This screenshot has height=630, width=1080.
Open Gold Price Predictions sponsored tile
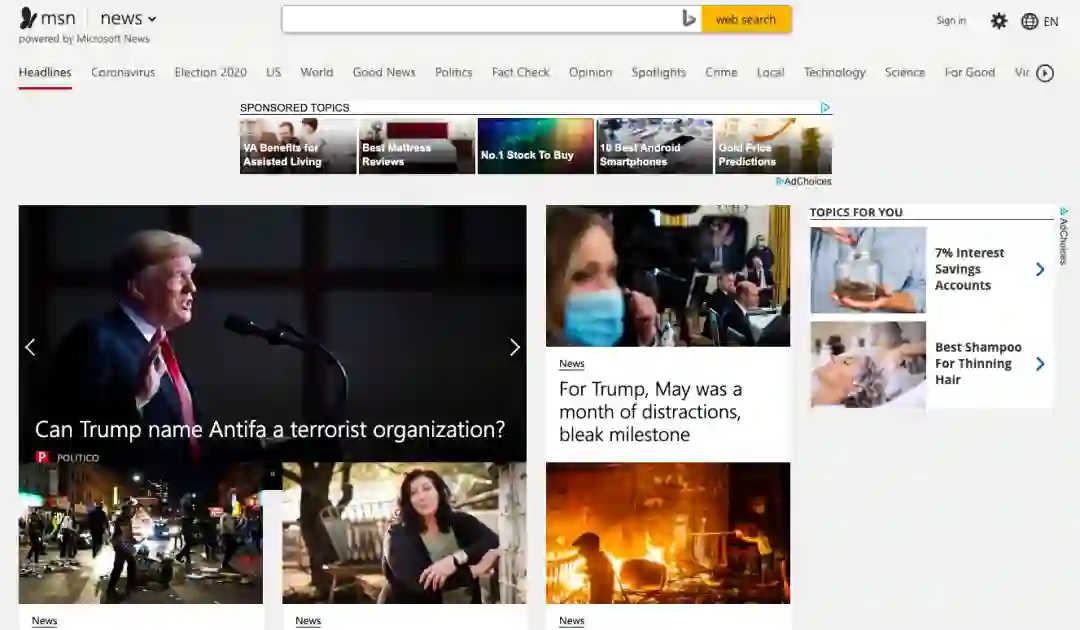(773, 146)
